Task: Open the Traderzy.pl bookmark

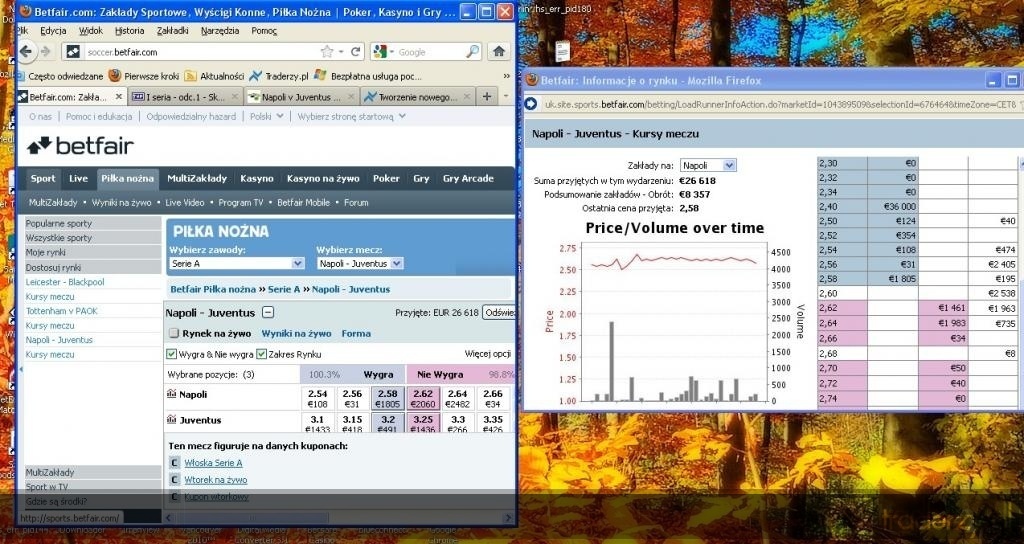Action: [x=278, y=76]
